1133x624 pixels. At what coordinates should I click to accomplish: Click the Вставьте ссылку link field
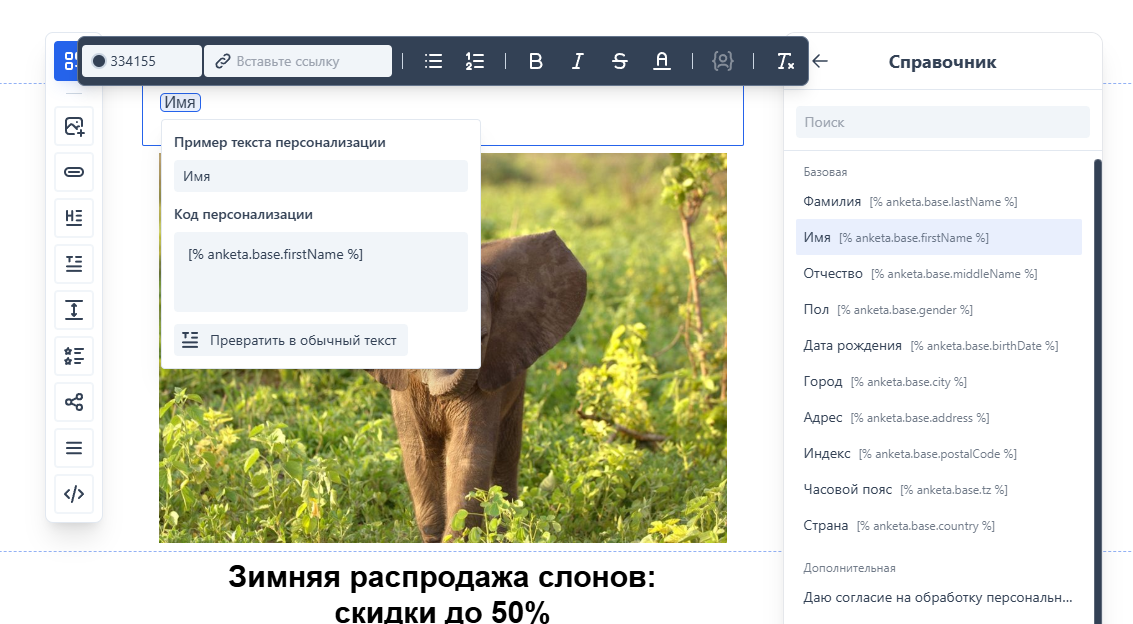point(298,61)
